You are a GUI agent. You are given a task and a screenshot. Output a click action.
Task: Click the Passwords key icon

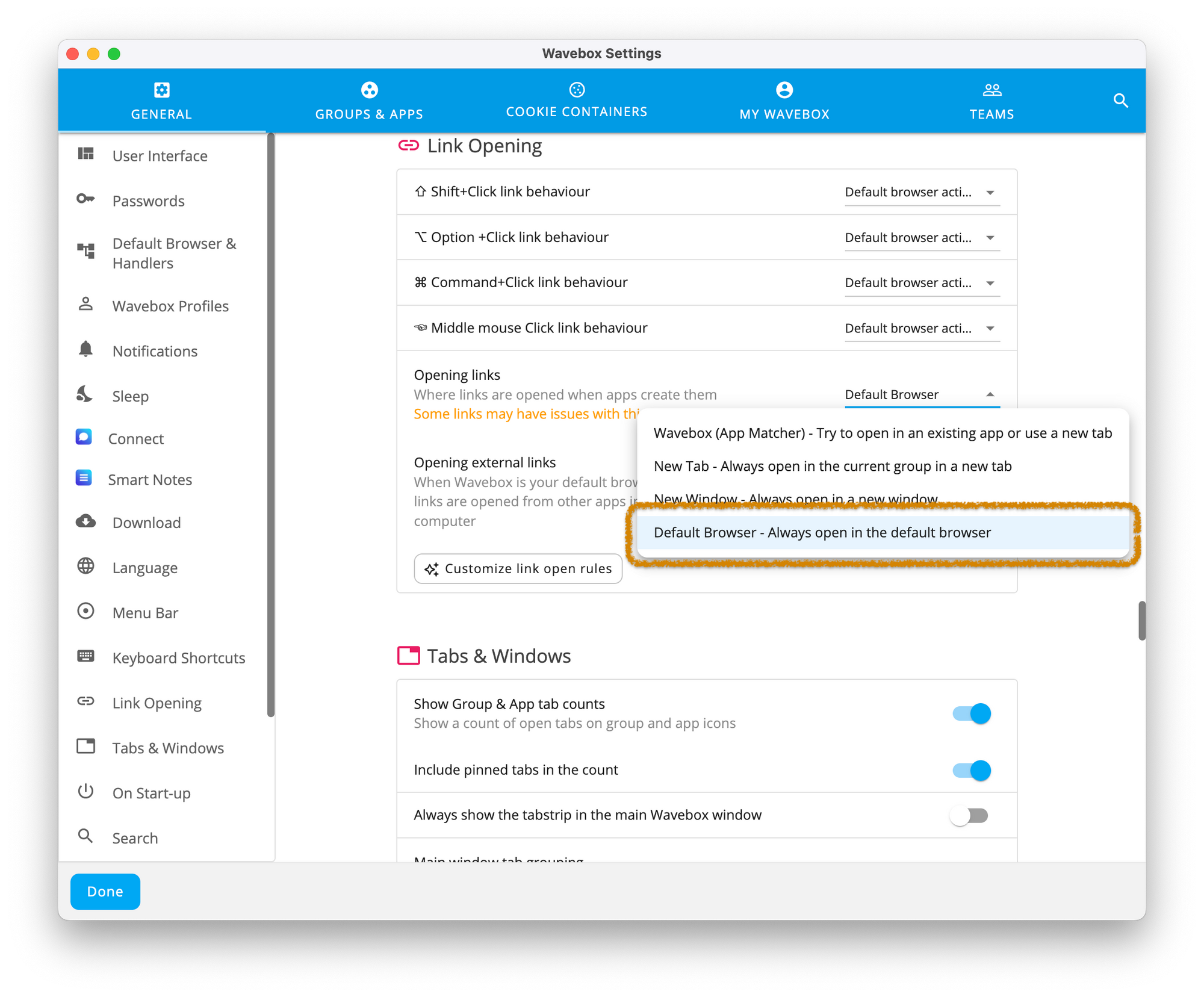click(86, 199)
